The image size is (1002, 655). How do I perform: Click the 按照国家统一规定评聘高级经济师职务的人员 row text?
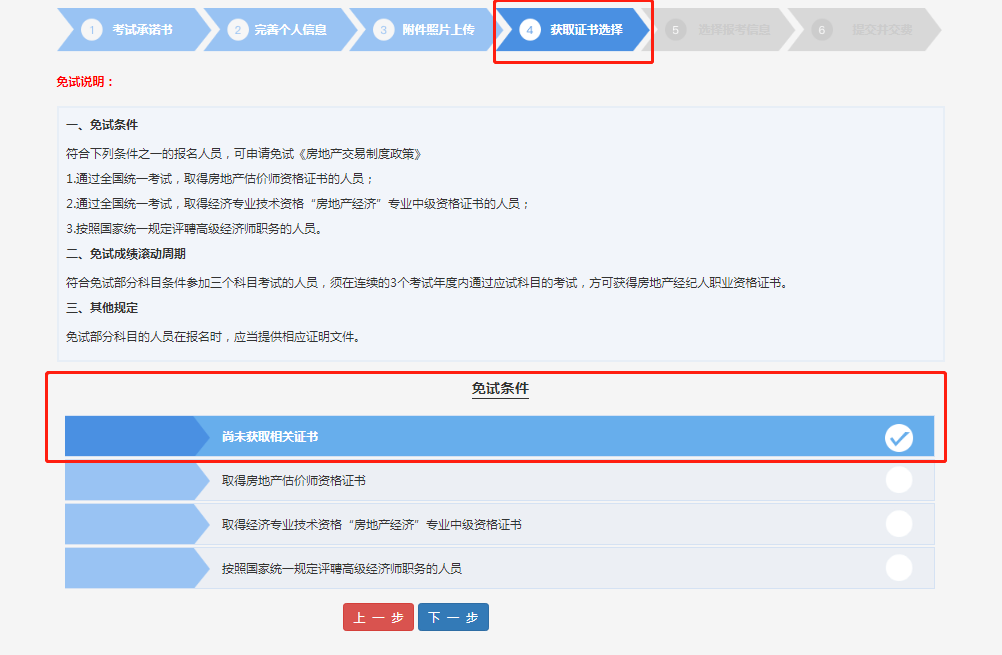(x=341, y=568)
